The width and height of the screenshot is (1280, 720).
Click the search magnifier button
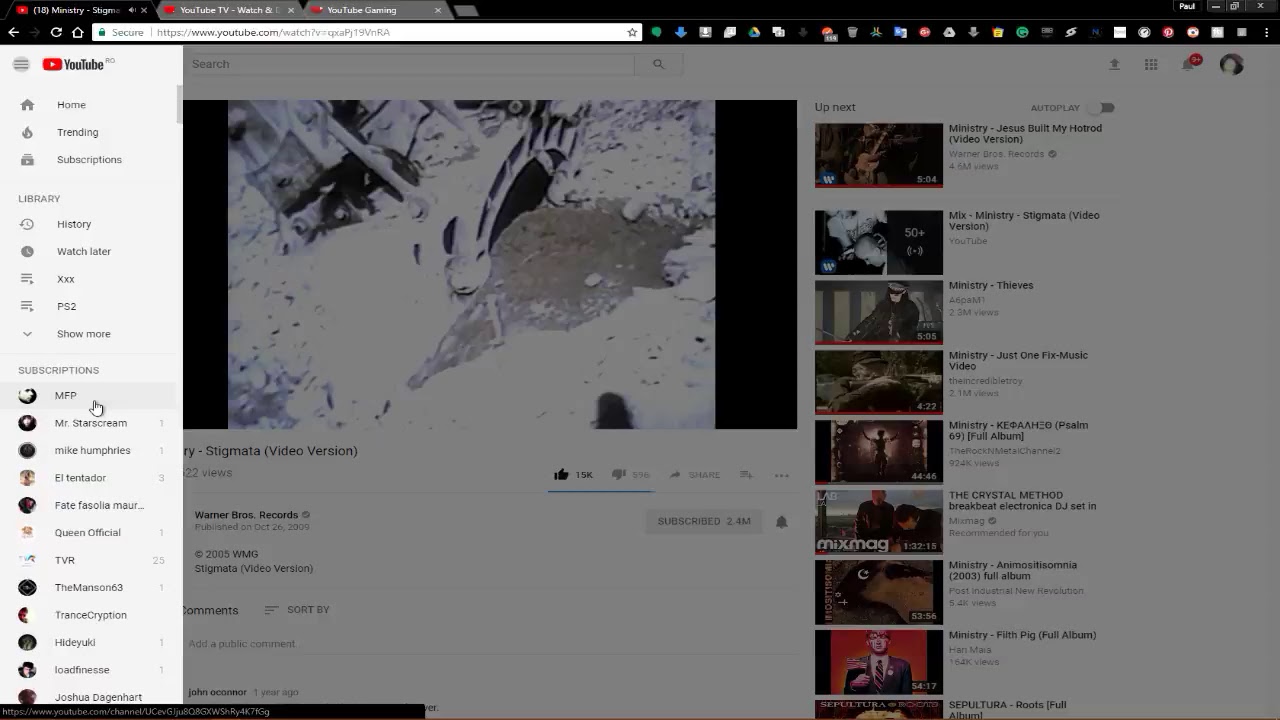coord(658,64)
